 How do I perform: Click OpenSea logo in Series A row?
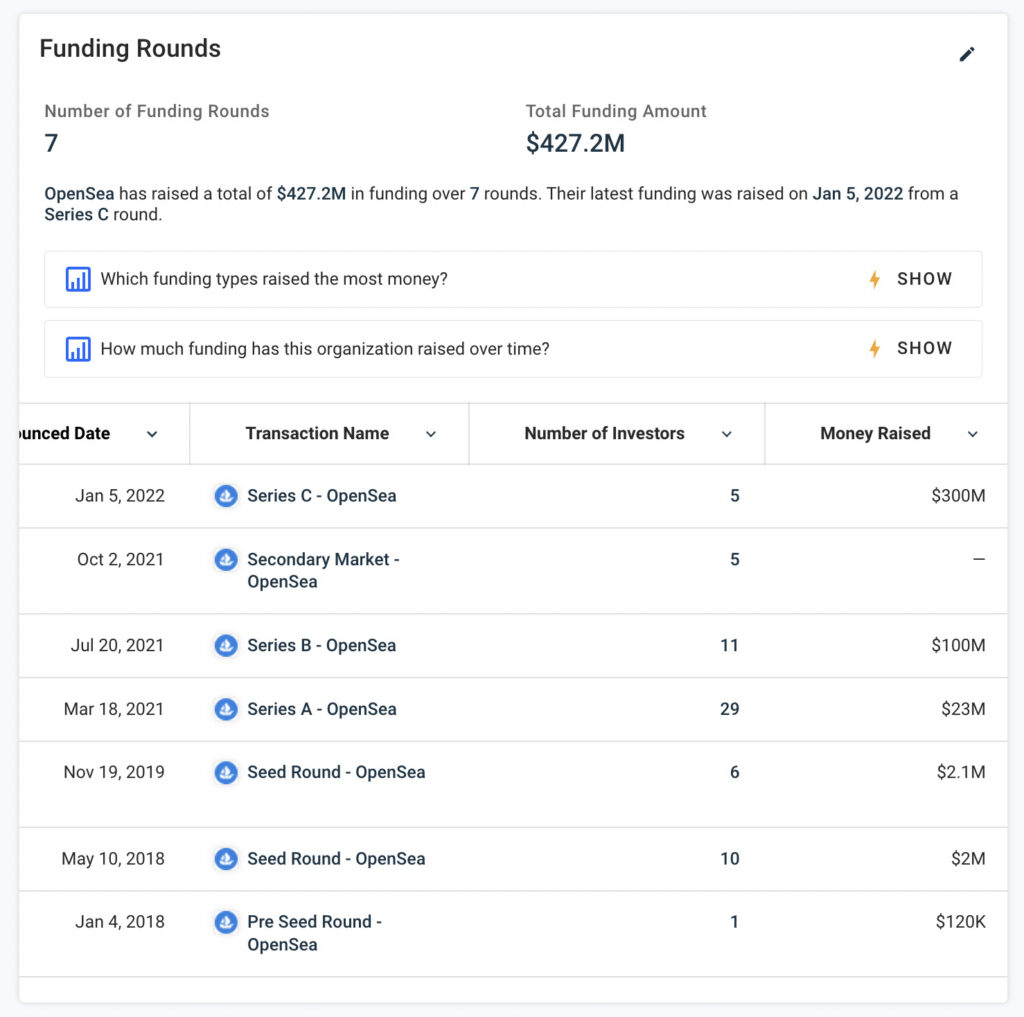click(x=227, y=709)
